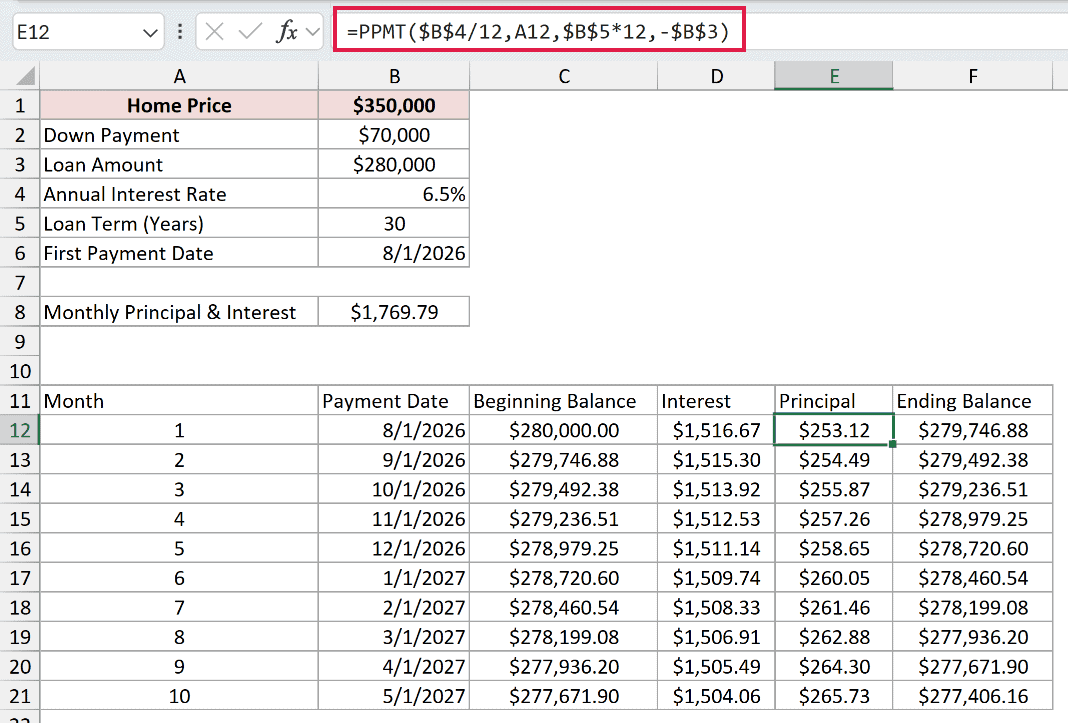Select the $1,509.74 interest cell
Screen dimensions: 1068x723
716,578
